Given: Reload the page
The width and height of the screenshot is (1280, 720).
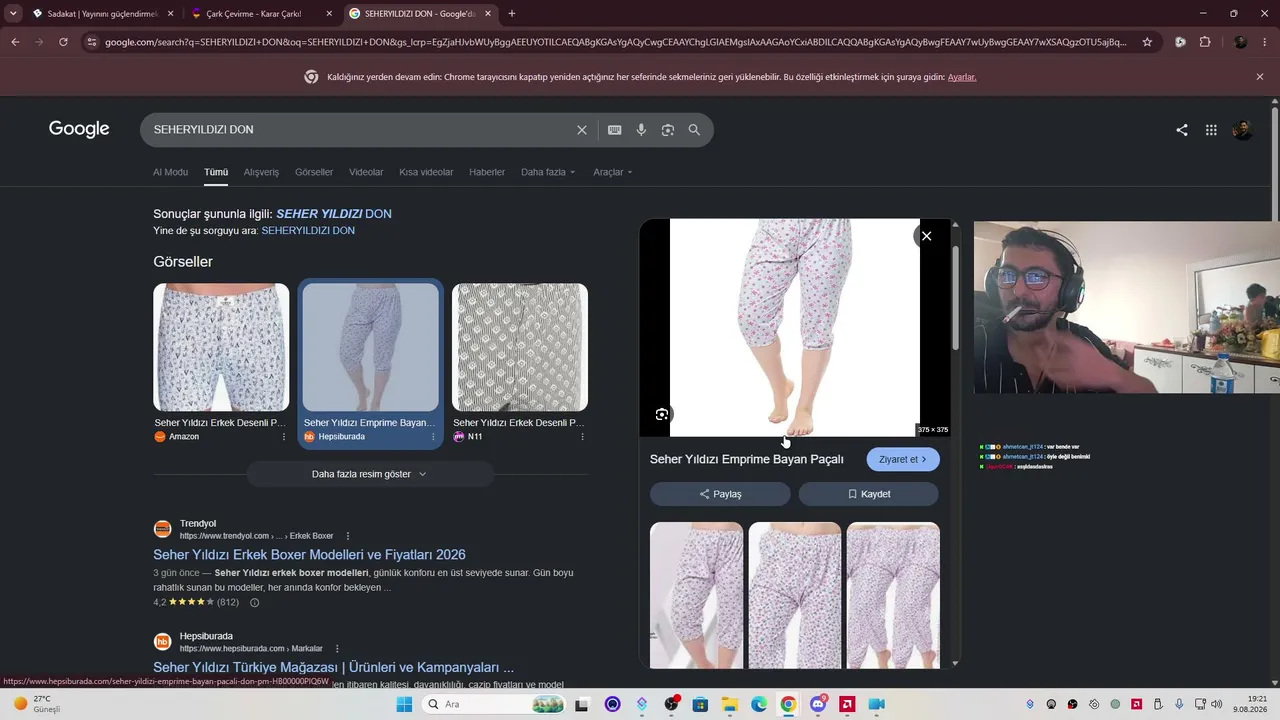Looking at the screenshot, I should tap(63, 42).
